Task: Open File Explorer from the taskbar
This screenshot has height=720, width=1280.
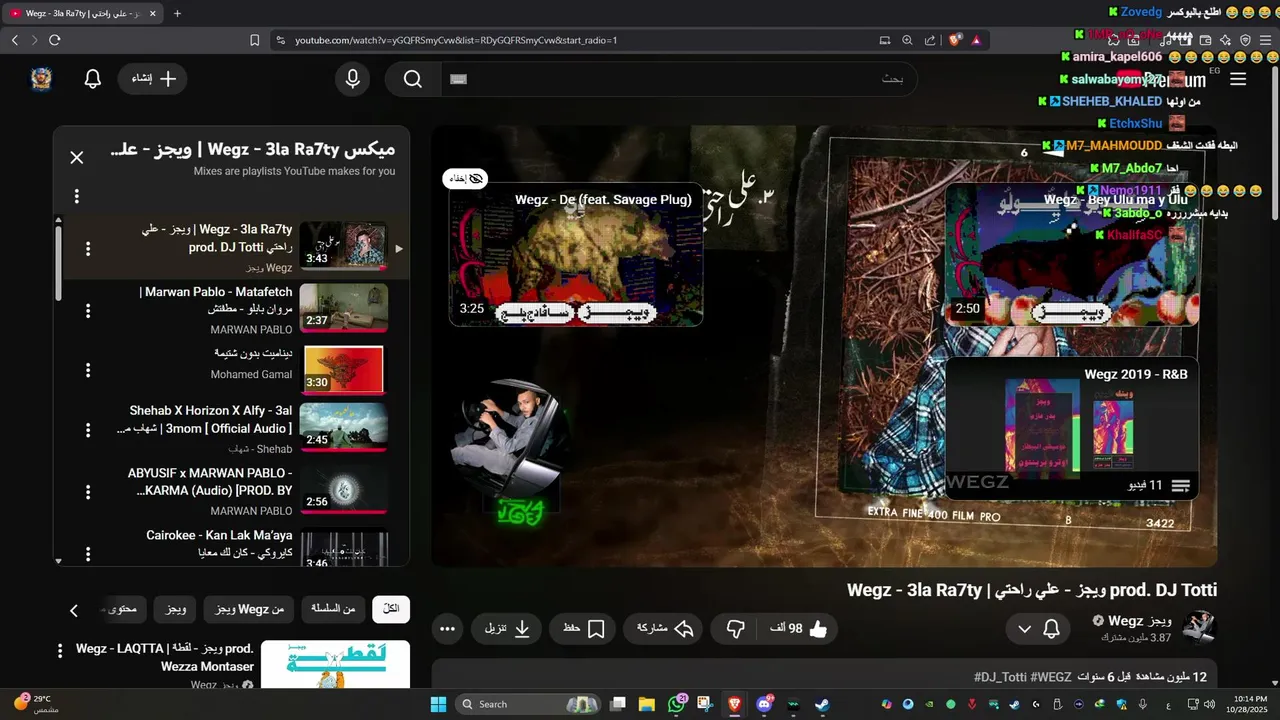Action: (647, 704)
